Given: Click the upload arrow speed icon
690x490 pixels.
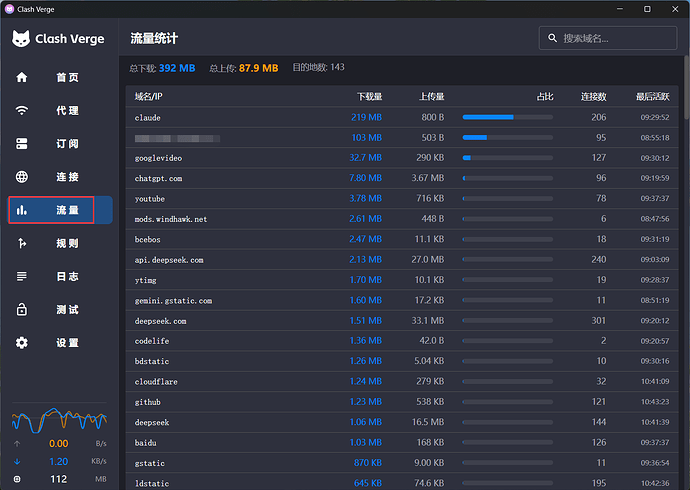Looking at the screenshot, I should click(17, 444).
